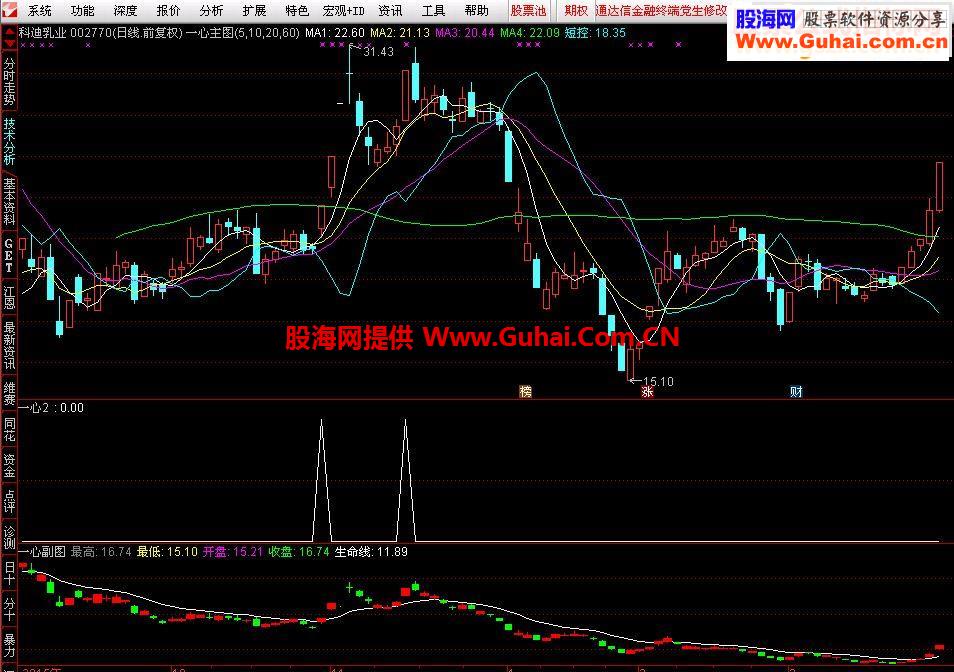
Task: Click the 一心副图 indicator label
Action: (x=42, y=552)
